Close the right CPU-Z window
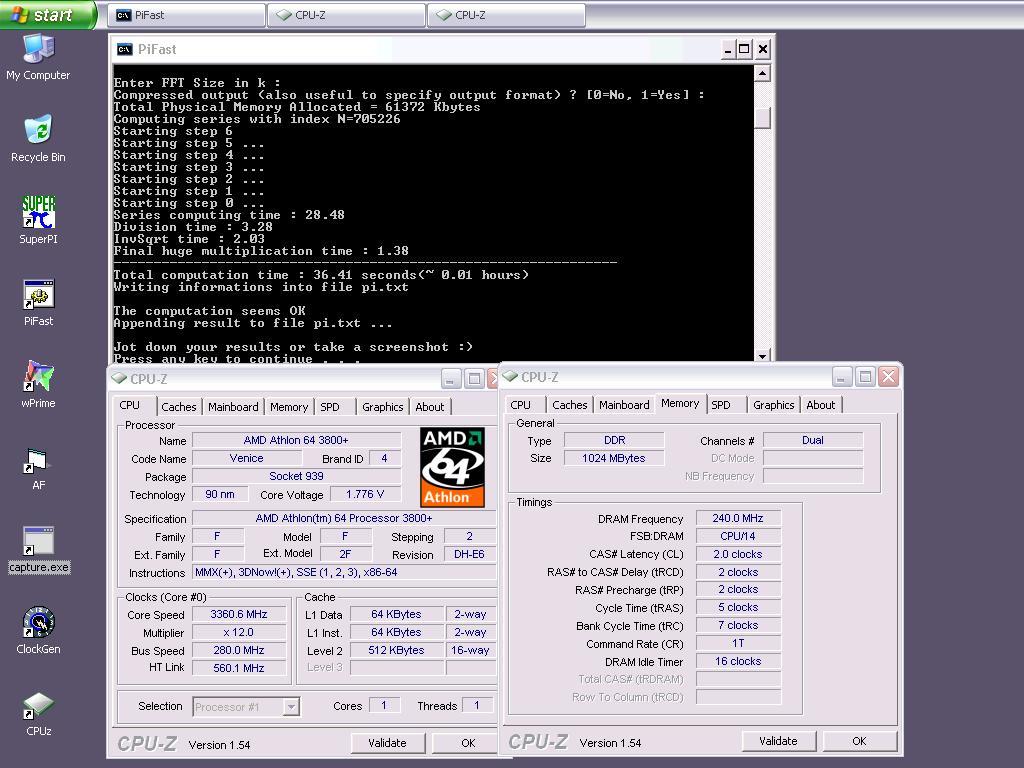Image resolution: width=1024 pixels, height=768 pixels. point(888,377)
